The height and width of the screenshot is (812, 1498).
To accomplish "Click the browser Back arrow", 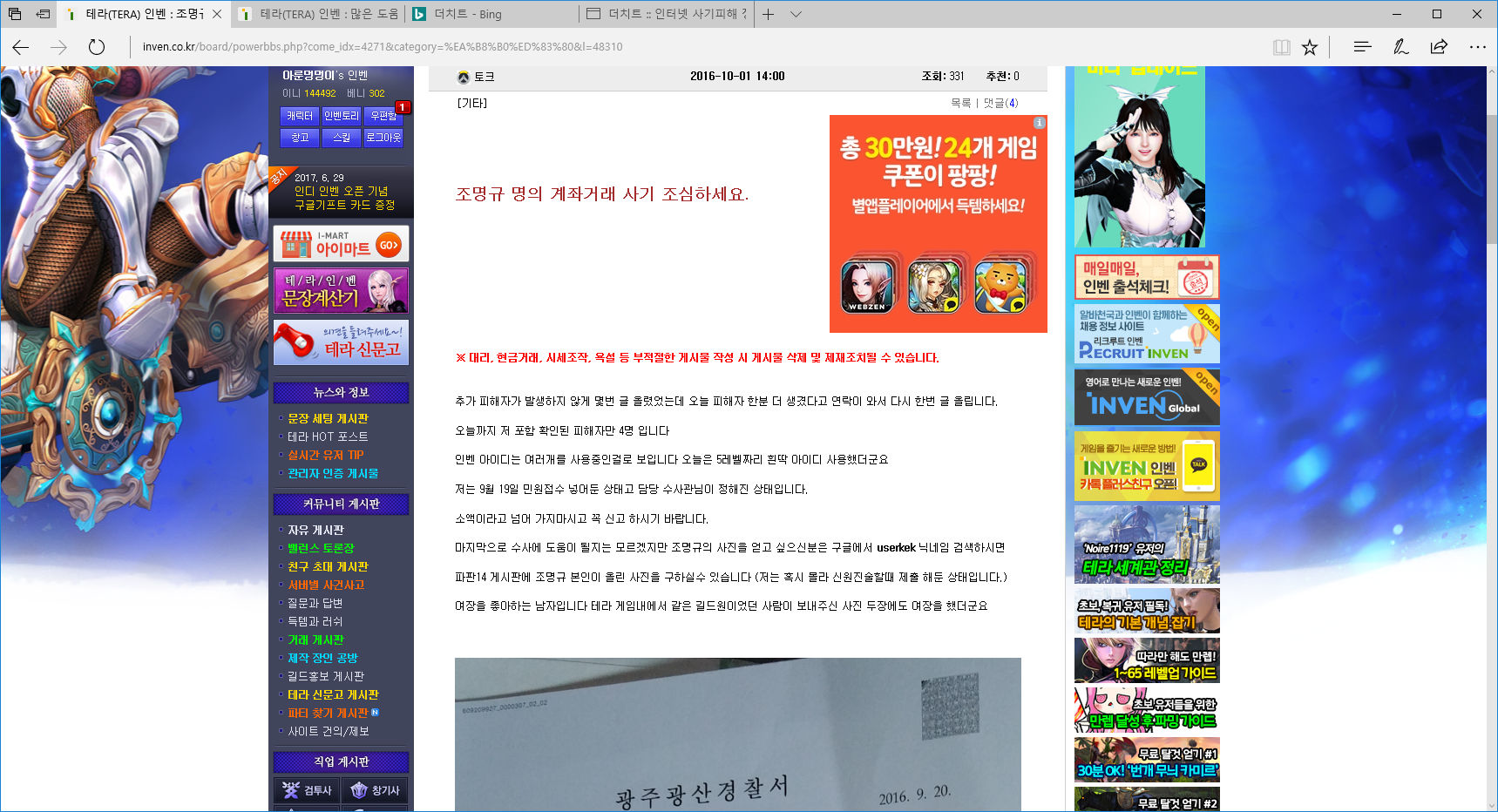I will click(x=21, y=47).
